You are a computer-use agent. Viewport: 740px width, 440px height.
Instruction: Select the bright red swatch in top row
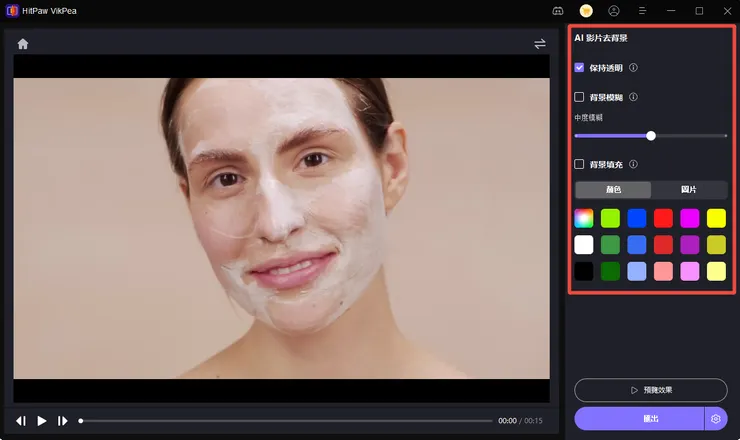tap(663, 219)
